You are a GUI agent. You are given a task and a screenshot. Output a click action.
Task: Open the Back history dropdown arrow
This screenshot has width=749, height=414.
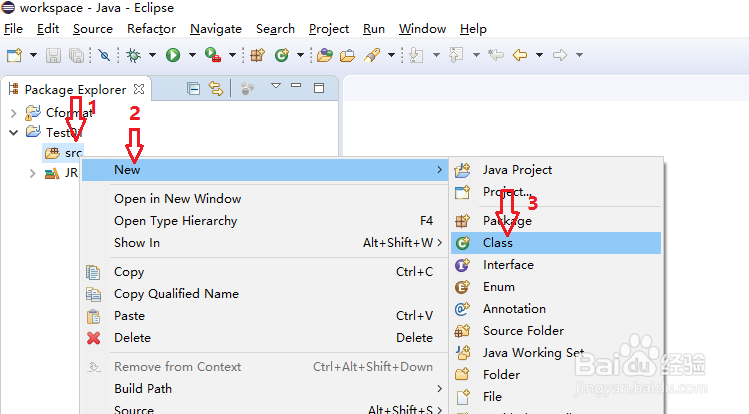point(539,55)
